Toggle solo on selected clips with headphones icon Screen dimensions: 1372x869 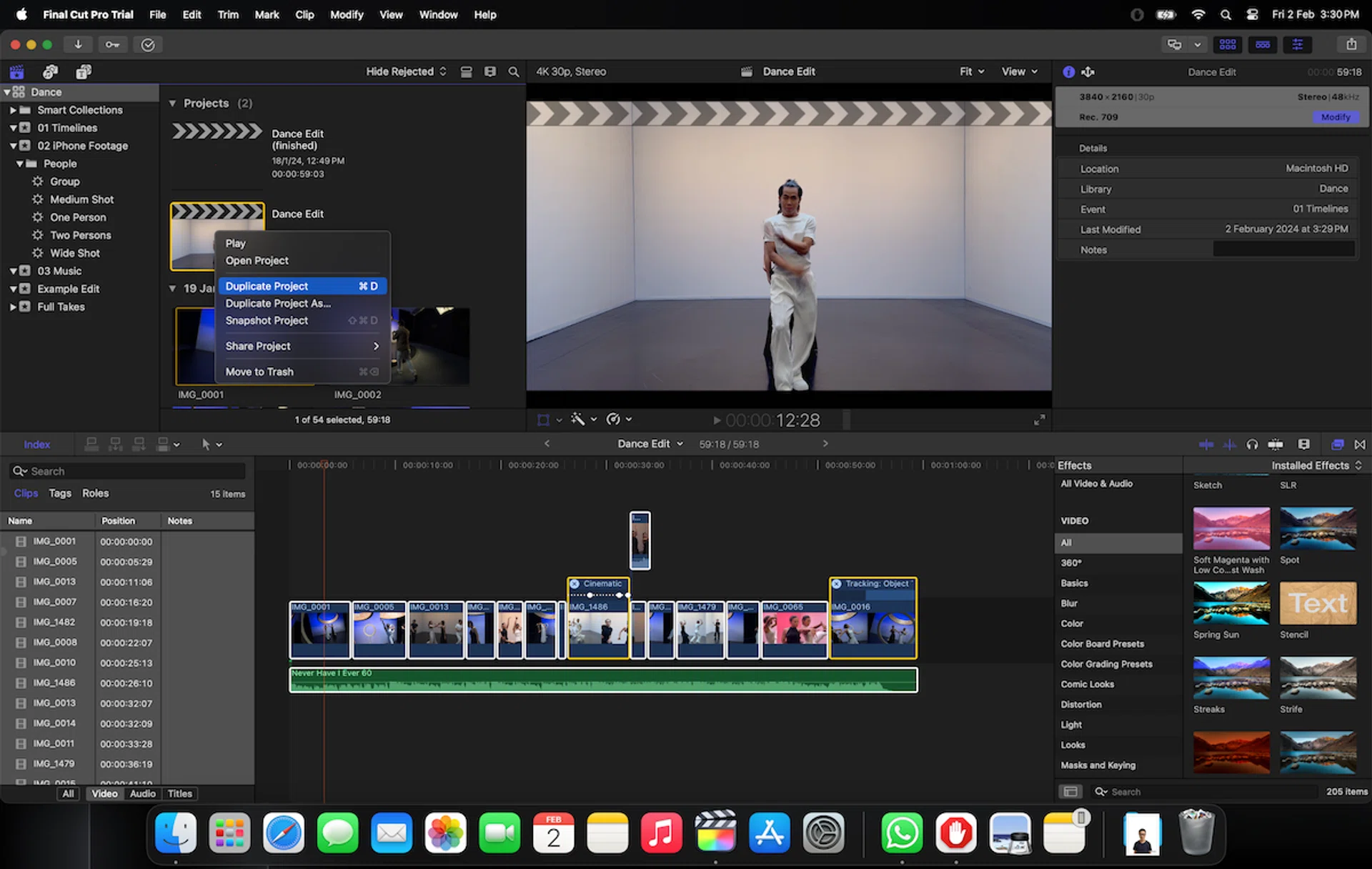click(x=1252, y=444)
